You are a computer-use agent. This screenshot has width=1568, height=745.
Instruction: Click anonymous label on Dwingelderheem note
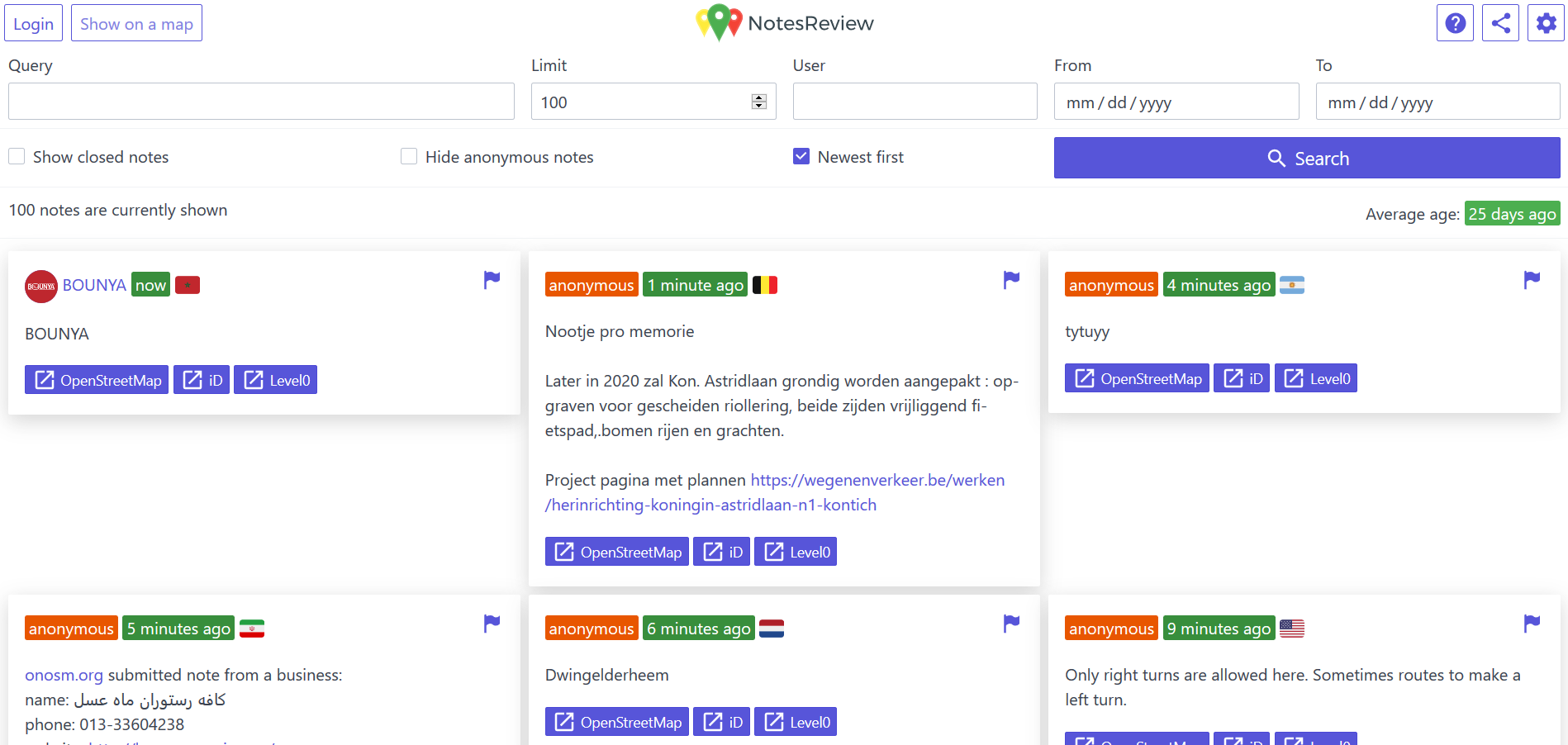coord(592,629)
